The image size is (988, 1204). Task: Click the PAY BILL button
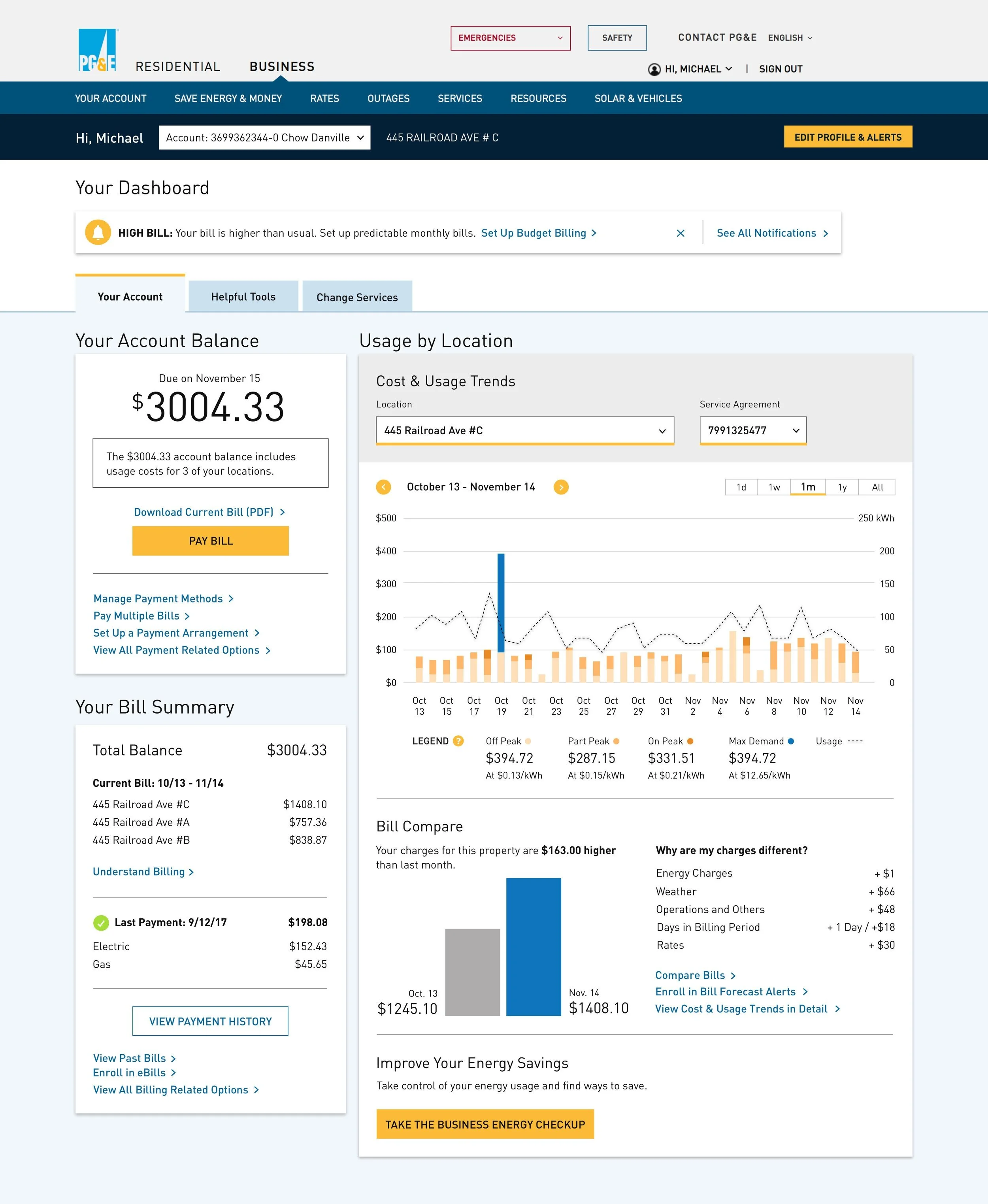click(x=210, y=541)
